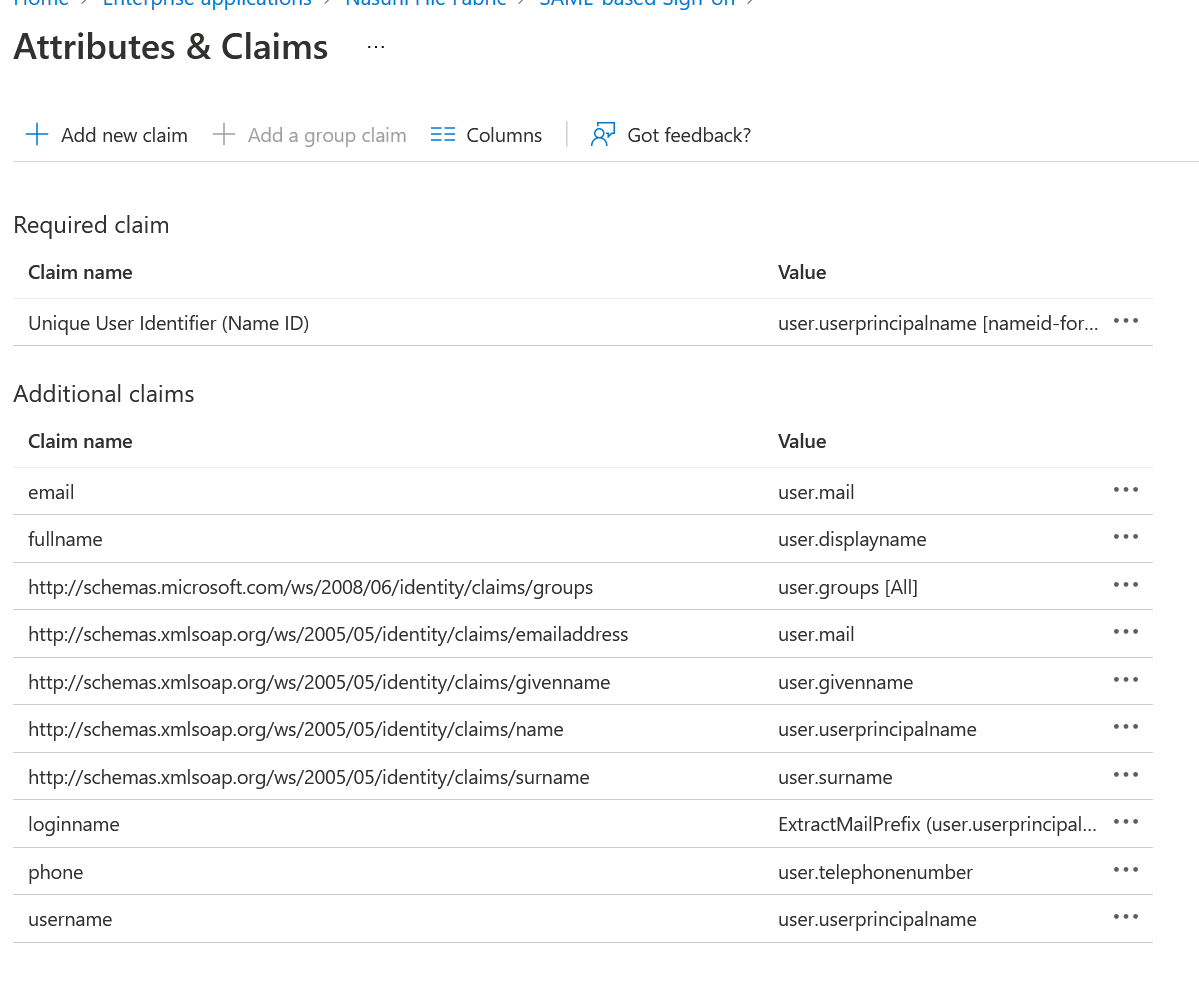Click the Got feedback? link text
The image size is (1199, 990).
pyautogui.click(x=688, y=135)
